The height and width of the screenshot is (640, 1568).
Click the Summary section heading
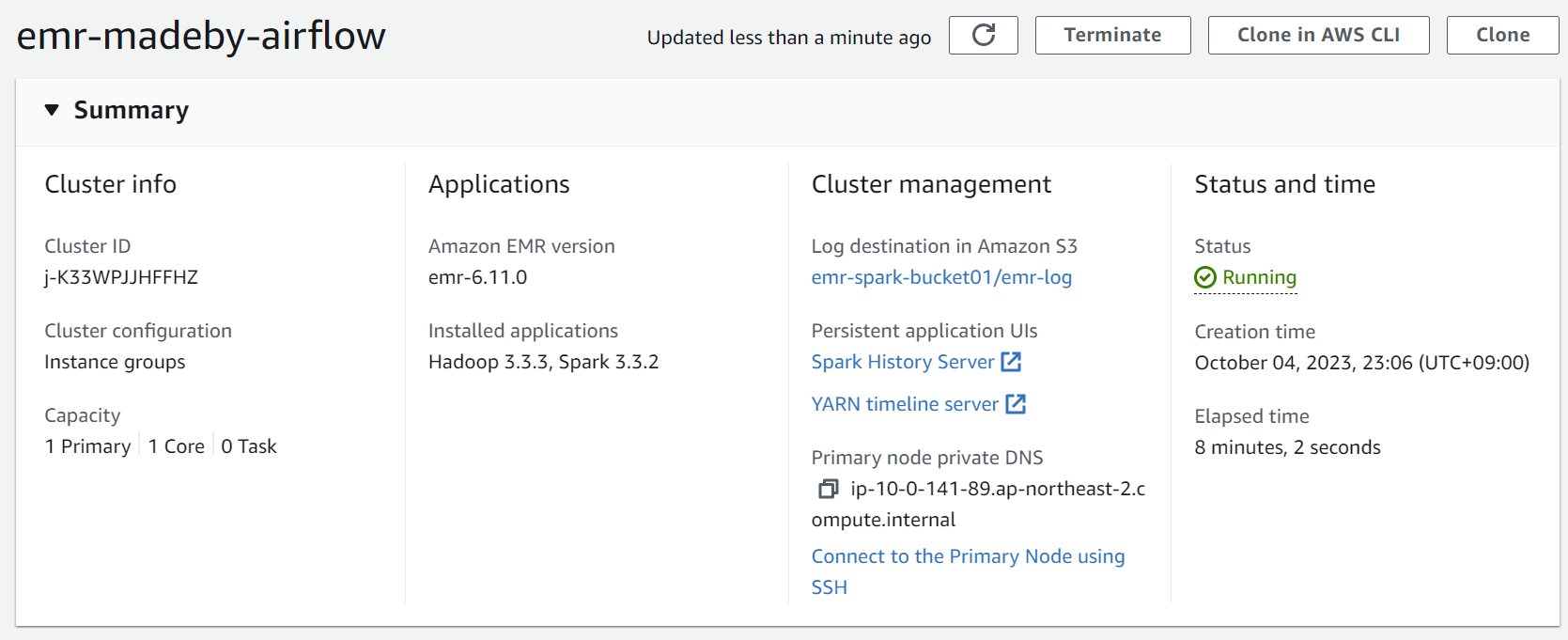132,111
